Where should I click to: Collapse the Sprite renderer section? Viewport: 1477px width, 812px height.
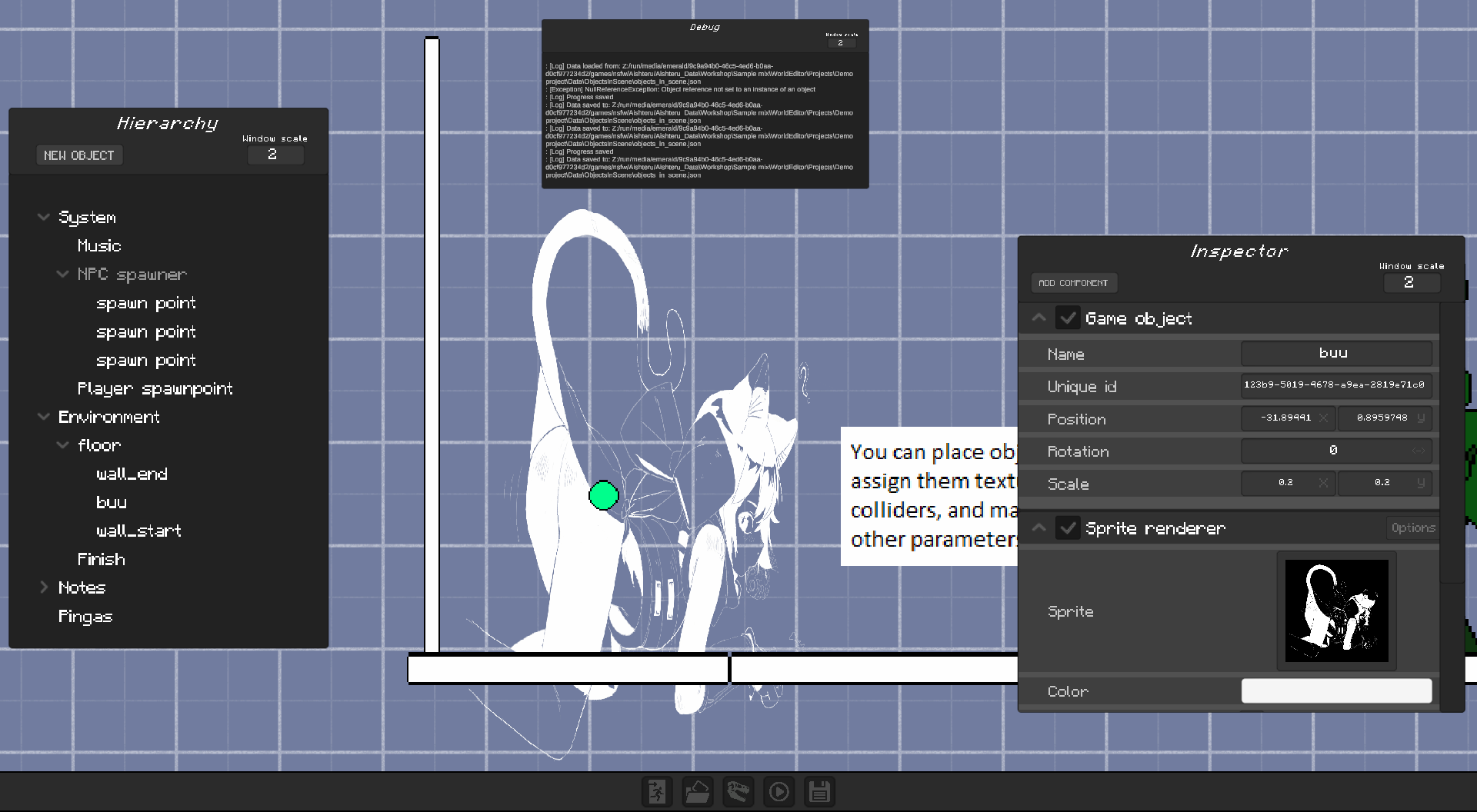pos(1039,527)
